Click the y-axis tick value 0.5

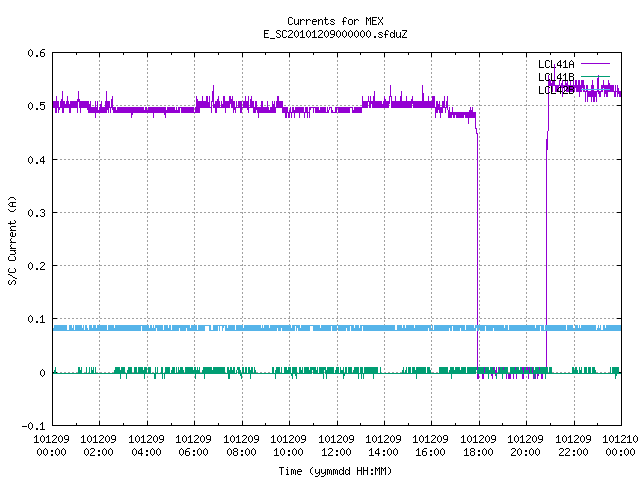(x=37, y=106)
